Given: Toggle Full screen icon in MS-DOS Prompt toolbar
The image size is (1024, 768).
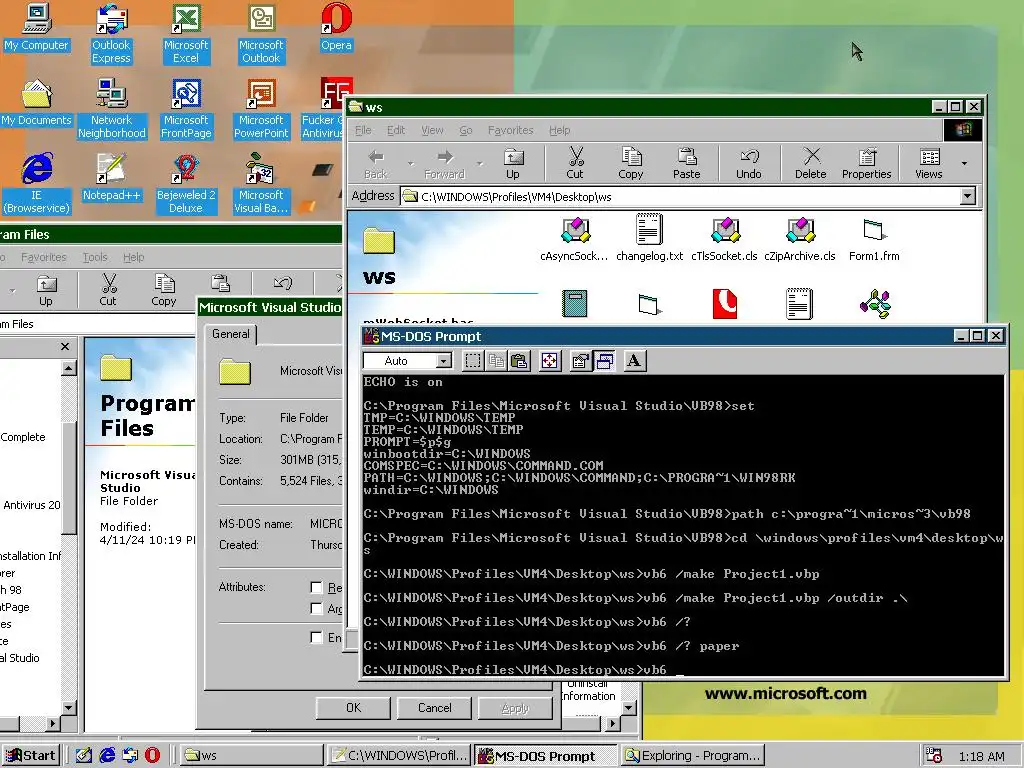Looking at the screenshot, I should point(550,361).
